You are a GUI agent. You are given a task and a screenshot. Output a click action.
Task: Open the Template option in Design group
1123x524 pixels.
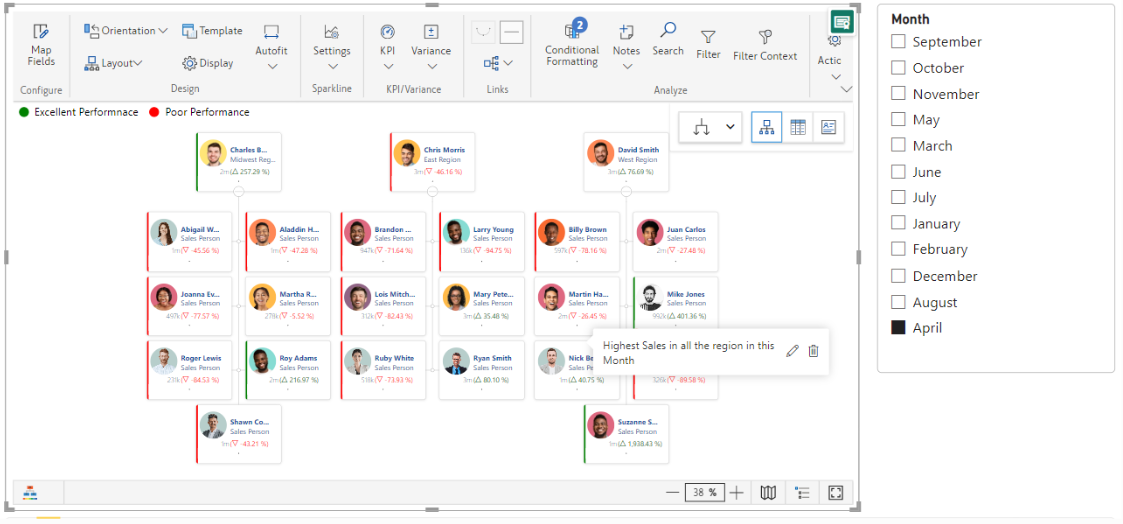point(212,31)
